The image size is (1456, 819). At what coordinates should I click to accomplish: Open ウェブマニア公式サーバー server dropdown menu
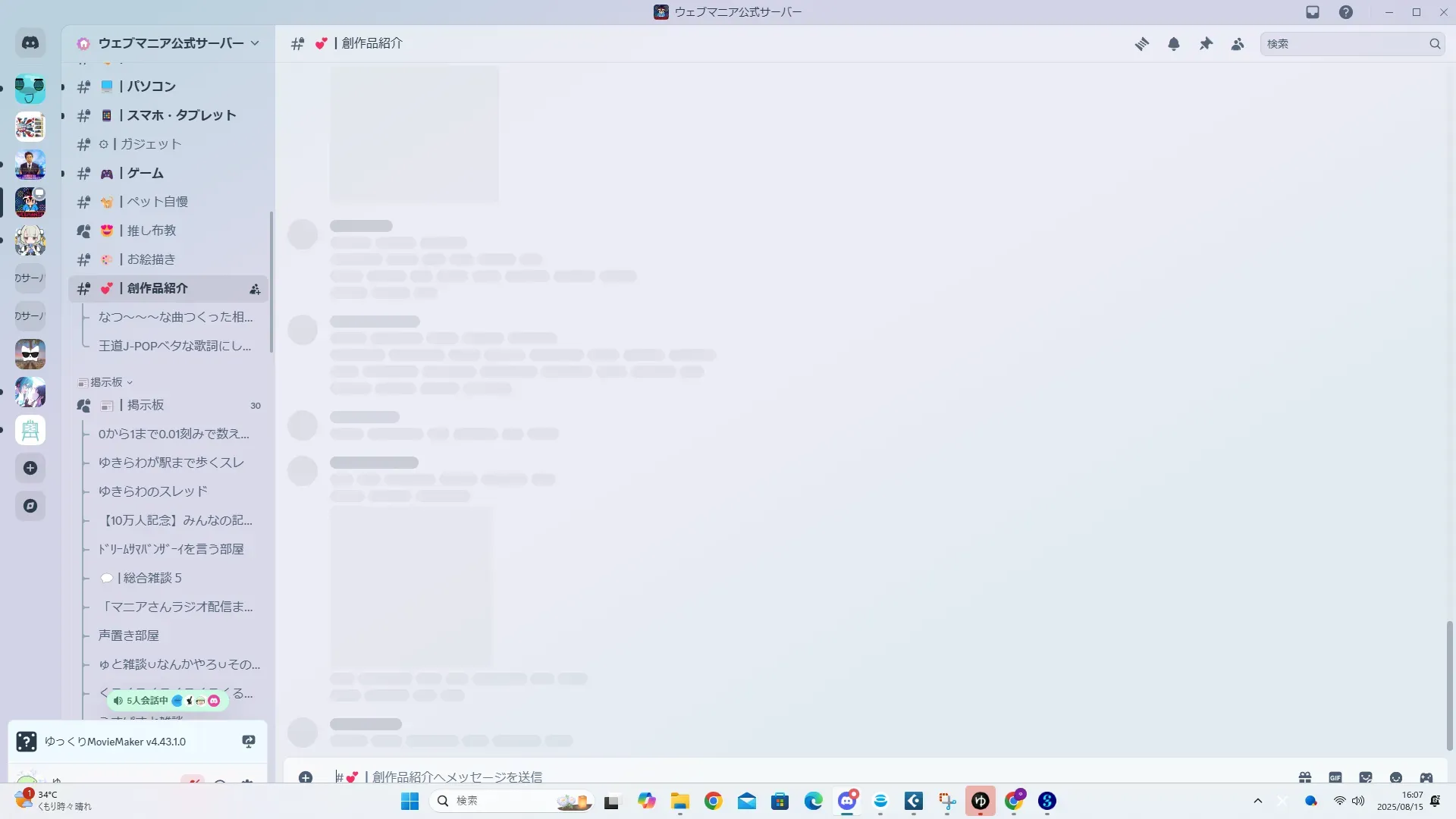pos(171,43)
